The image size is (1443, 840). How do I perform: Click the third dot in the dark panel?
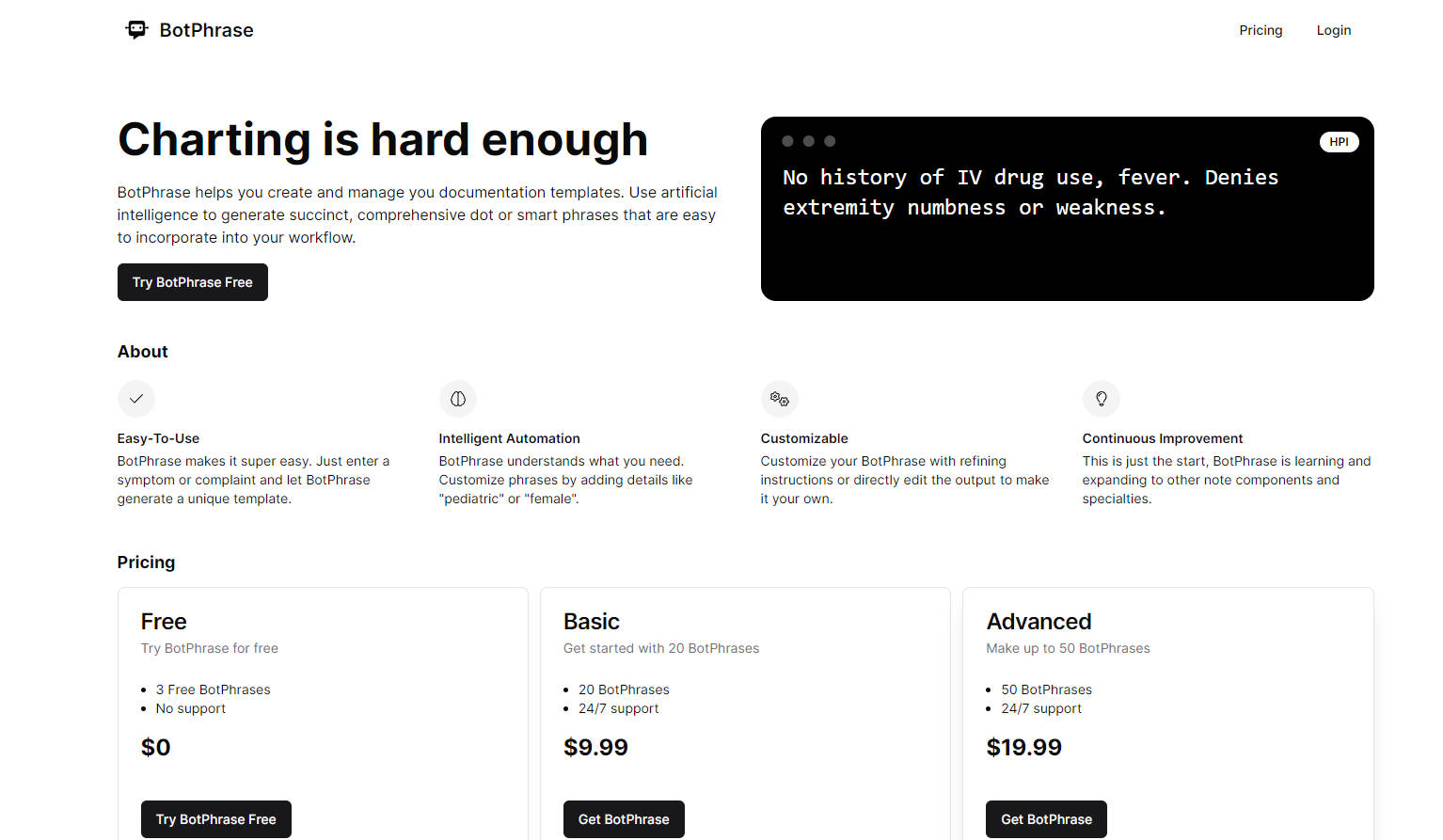(830, 141)
